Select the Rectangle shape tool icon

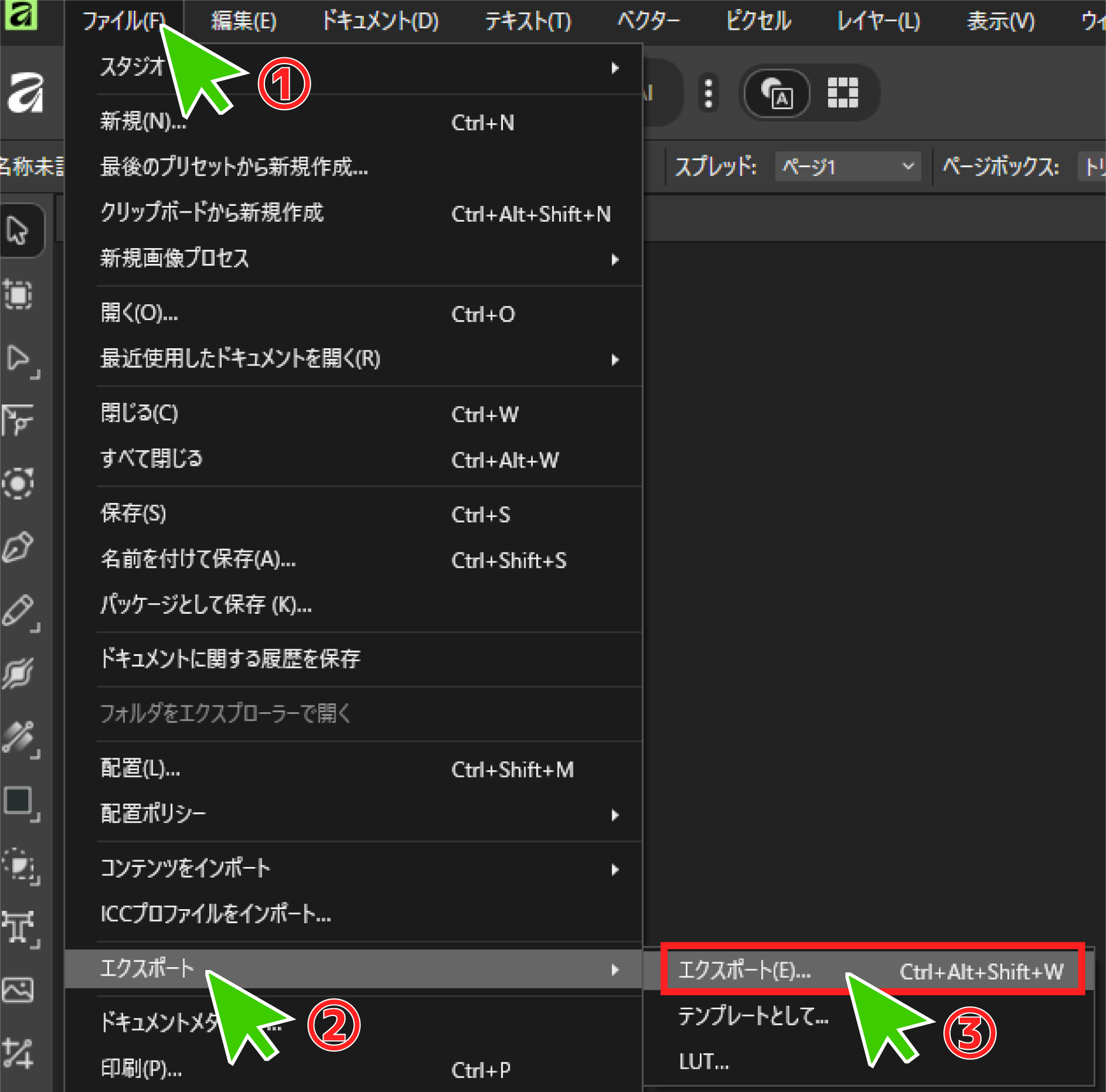19,801
